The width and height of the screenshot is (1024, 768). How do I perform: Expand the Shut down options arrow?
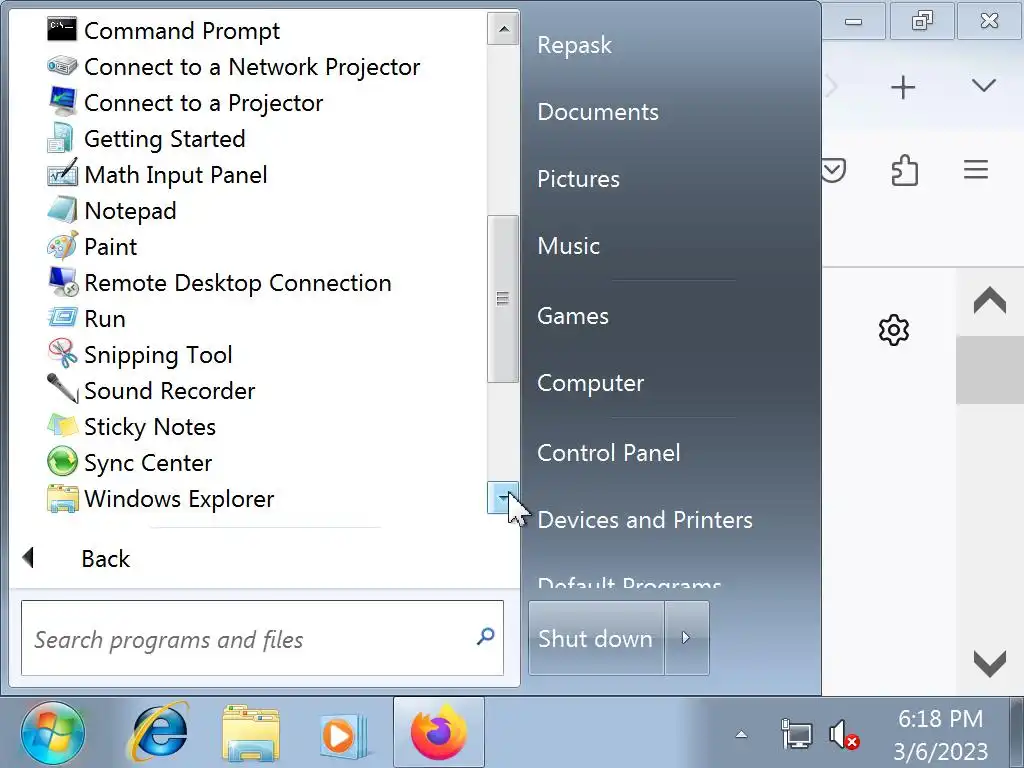click(686, 637)
